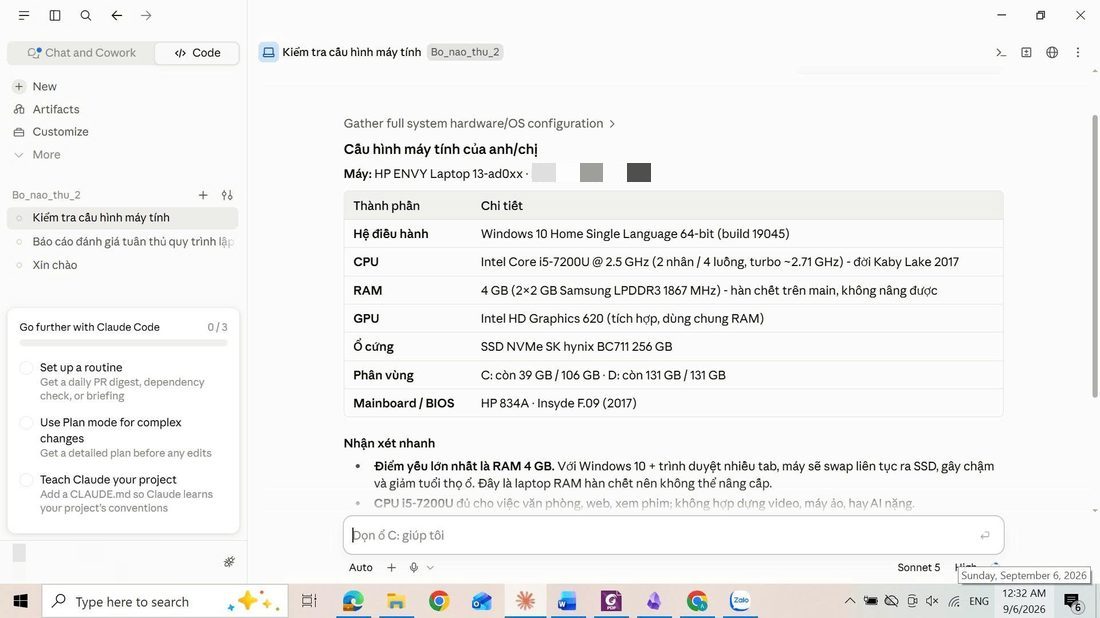Open the dropdown arrow beside the microphone
Image resolution: width=1100 pixels, height=618 pixels.
430,567
